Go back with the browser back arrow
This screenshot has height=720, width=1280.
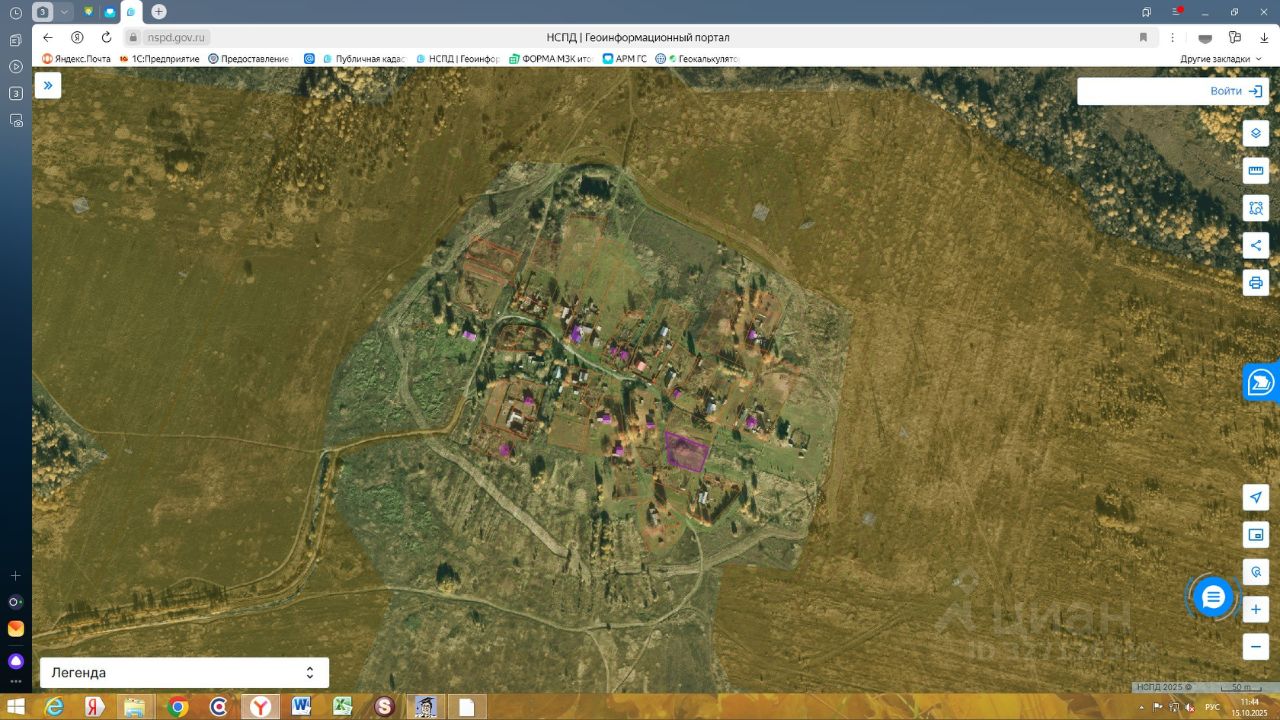pyautogui.click(x=47, y=37)
